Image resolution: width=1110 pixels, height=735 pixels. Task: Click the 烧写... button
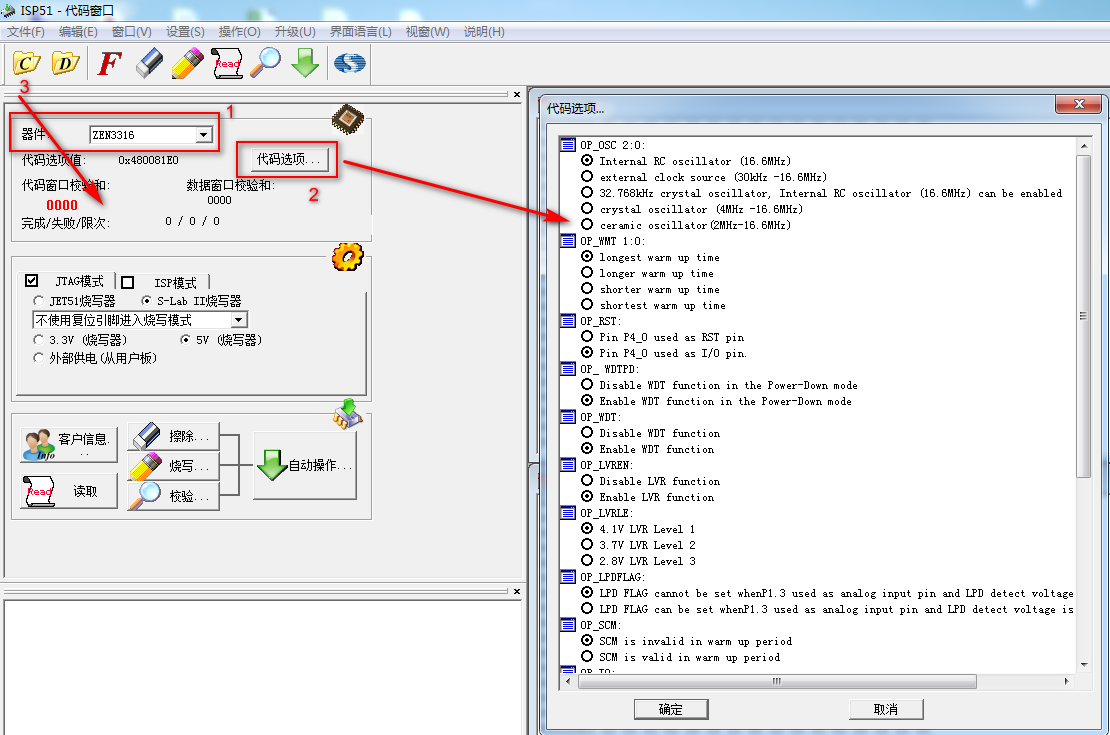[173, 466]
